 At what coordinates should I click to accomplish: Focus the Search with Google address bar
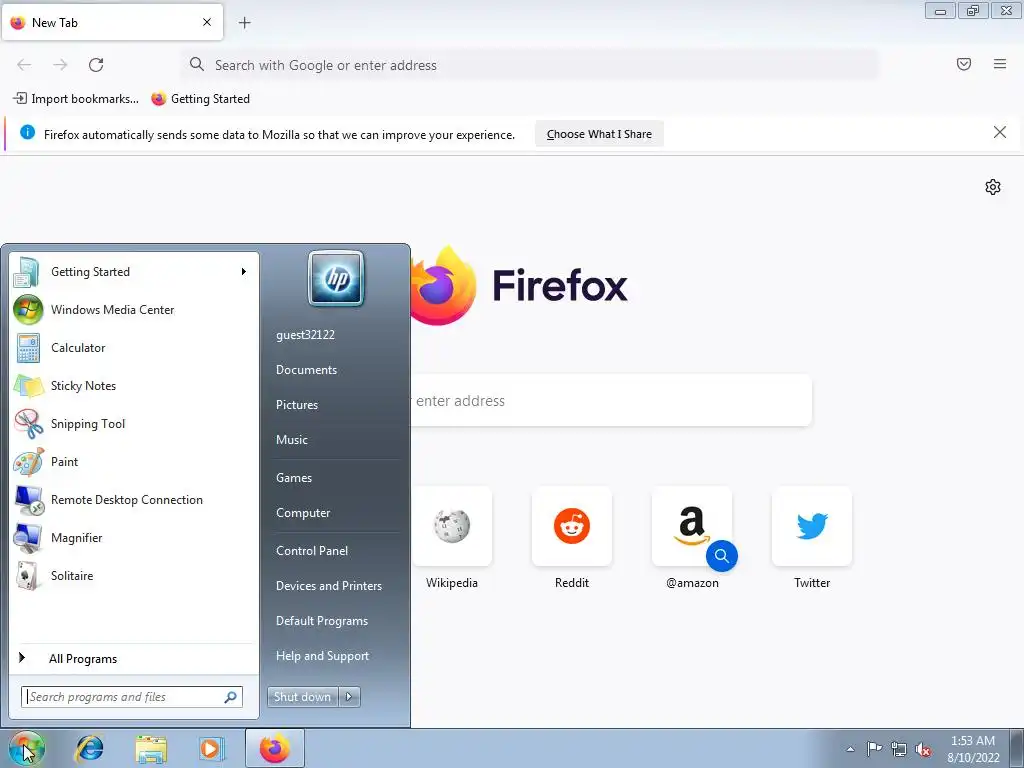[x=530, y=65]
